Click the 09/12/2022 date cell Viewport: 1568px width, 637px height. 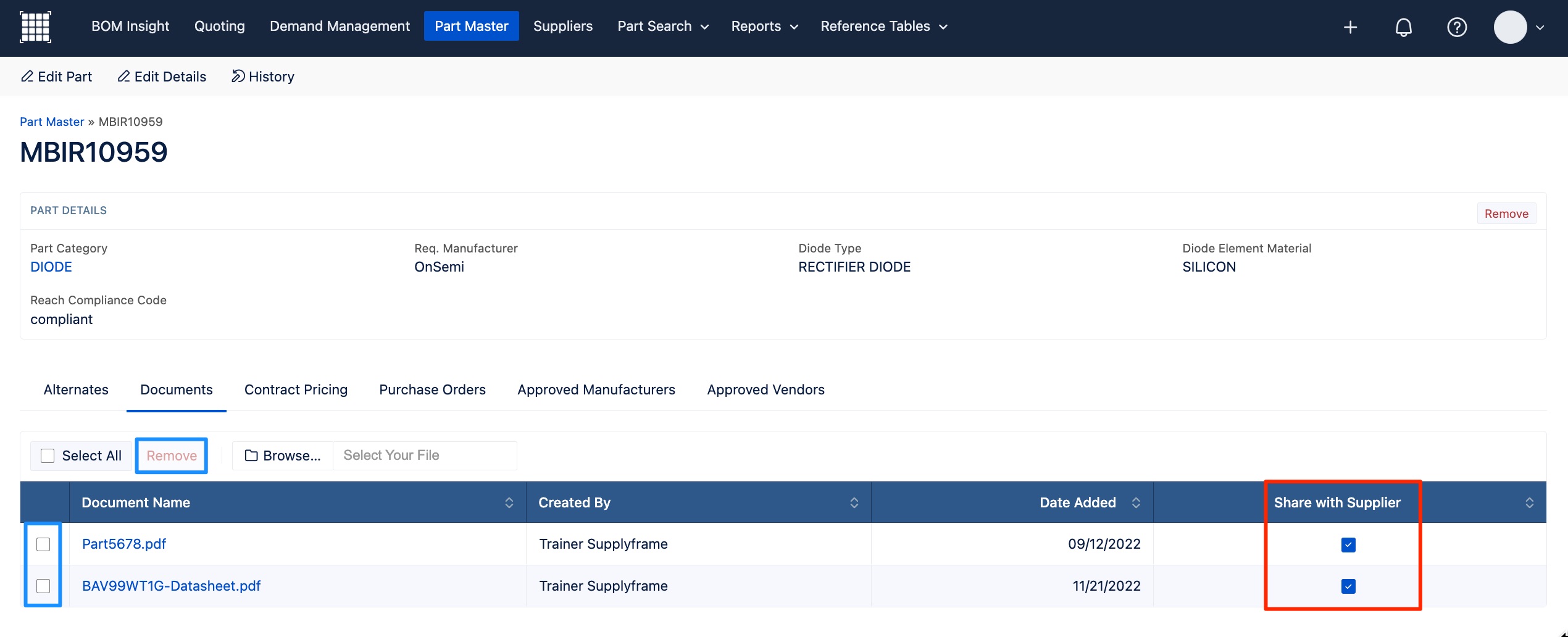[1104, 544]
